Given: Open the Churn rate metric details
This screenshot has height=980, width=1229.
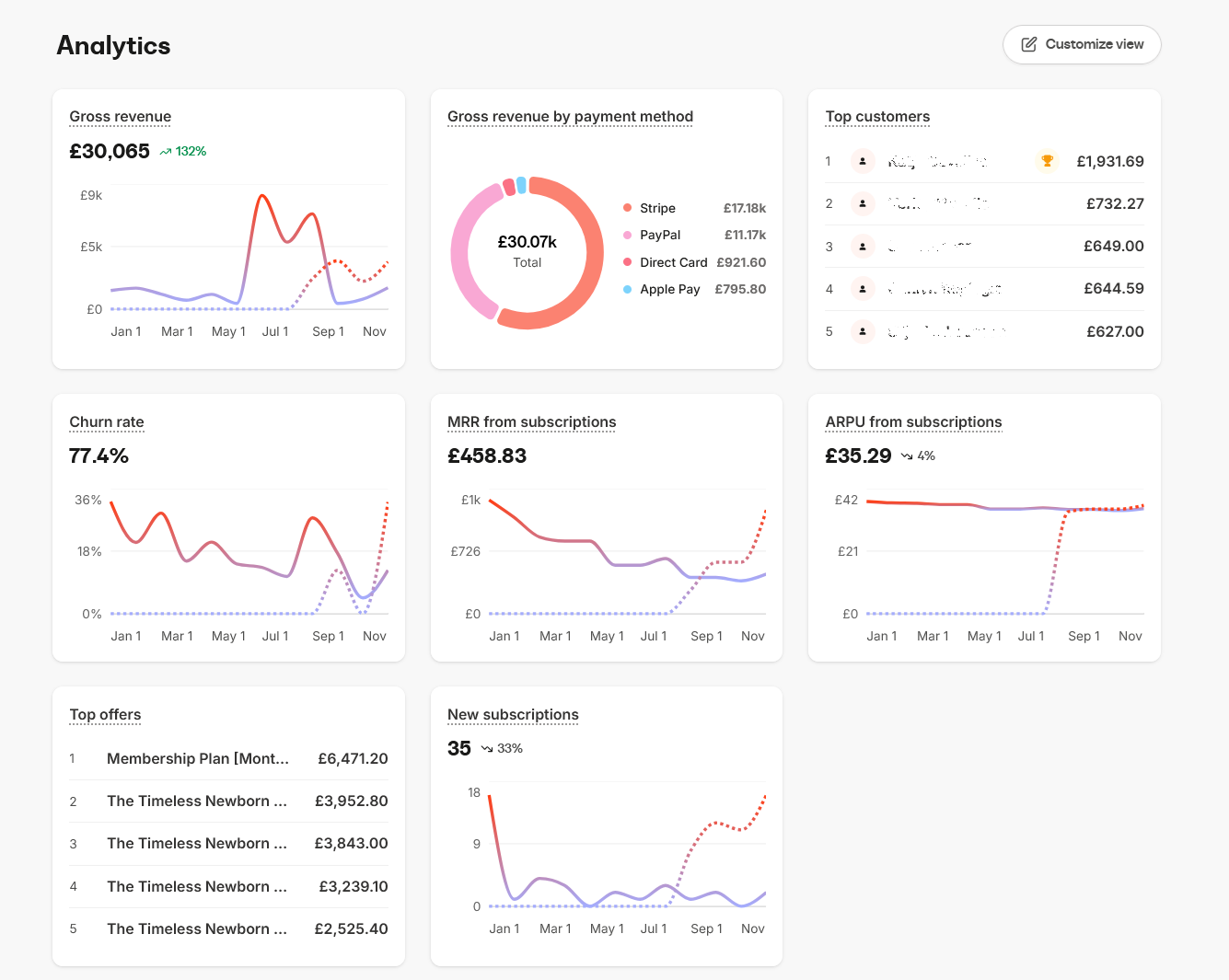Looking at the screenshot, I should tap(106, 421).
